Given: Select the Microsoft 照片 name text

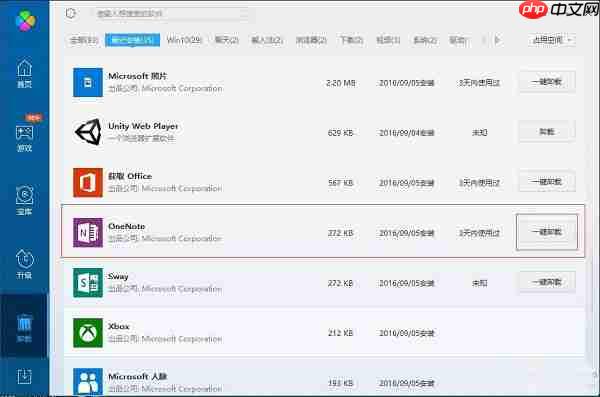Looking at the screenshot, I should tap(138, 76).
